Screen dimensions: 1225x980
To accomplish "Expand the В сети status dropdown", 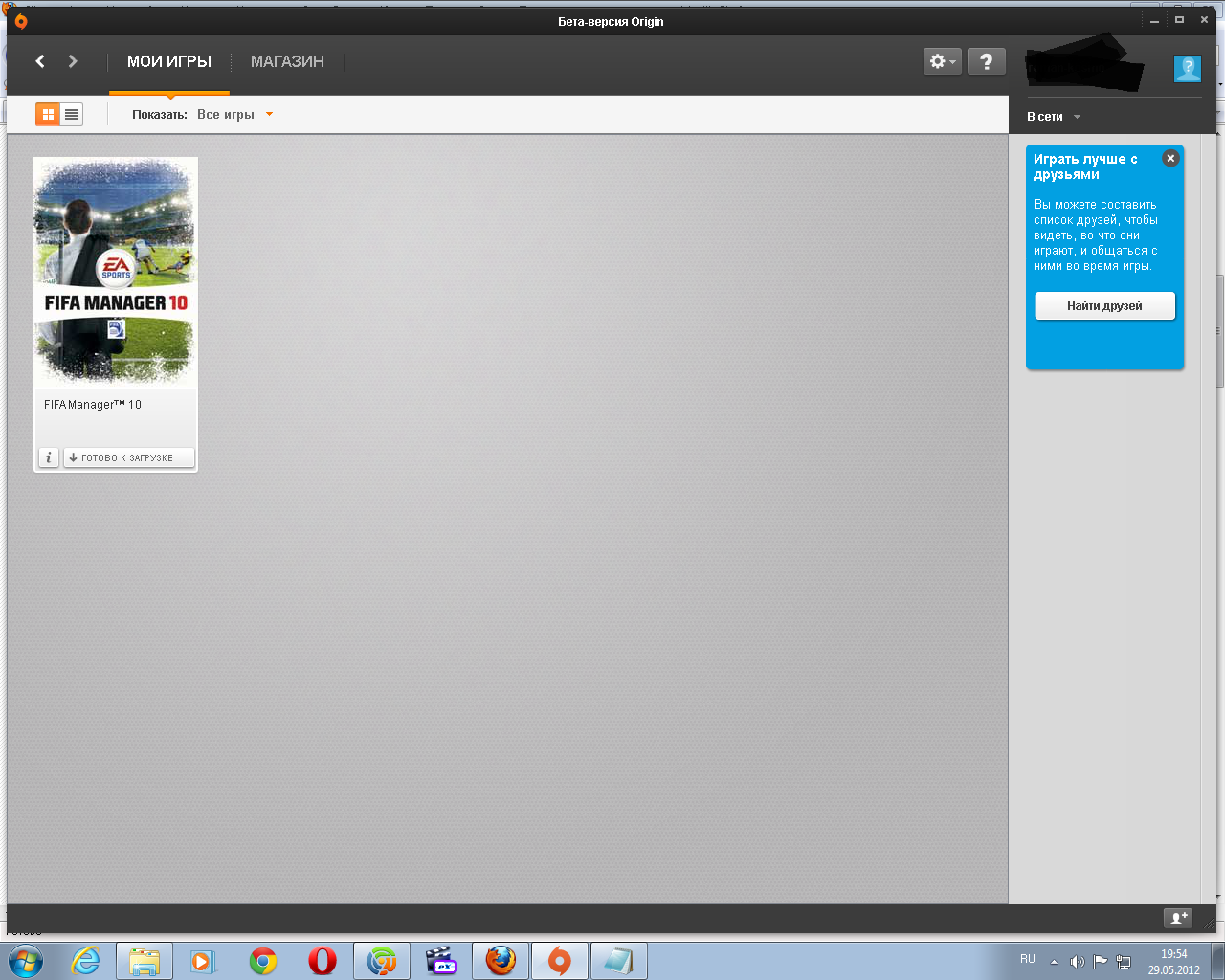I will [x=1054, y=117].
